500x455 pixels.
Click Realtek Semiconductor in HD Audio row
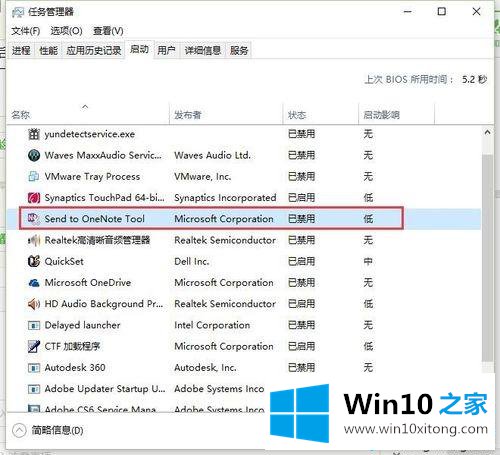click(225, 304)
